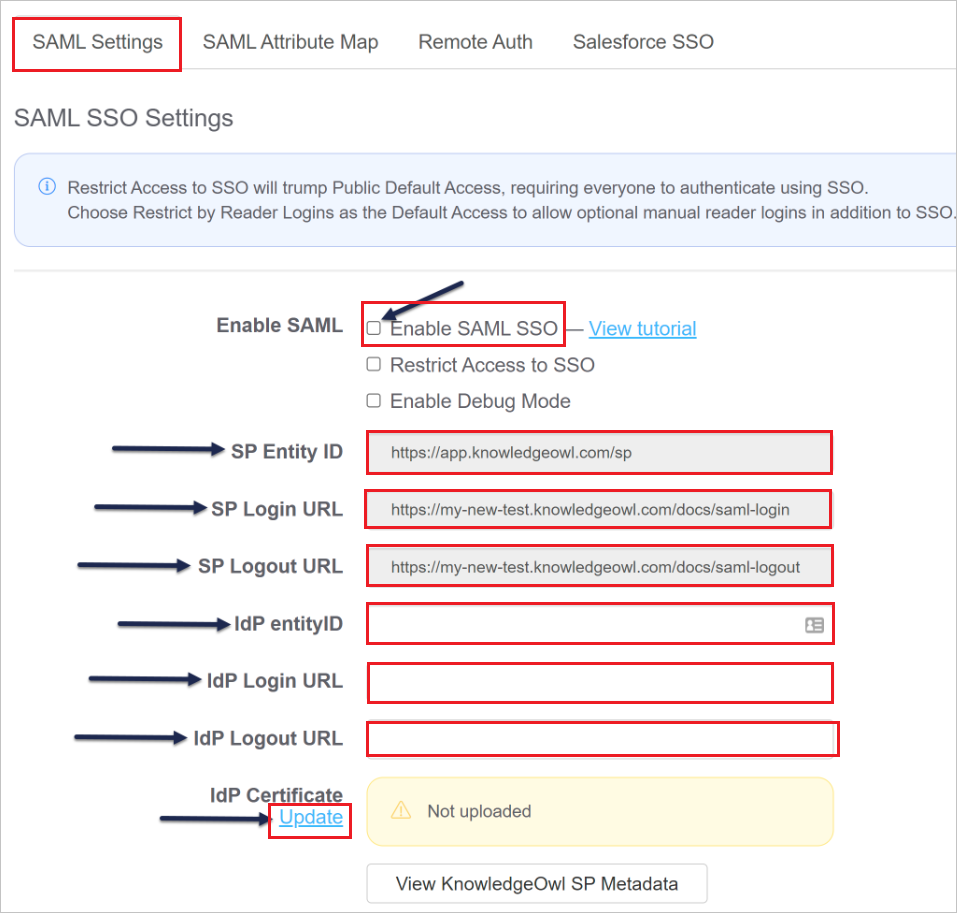Image resolution: width=957 pixels, height=913 pixels.
Task: Click the contact card icon in IdP entityID field
Action: [814, 623]
